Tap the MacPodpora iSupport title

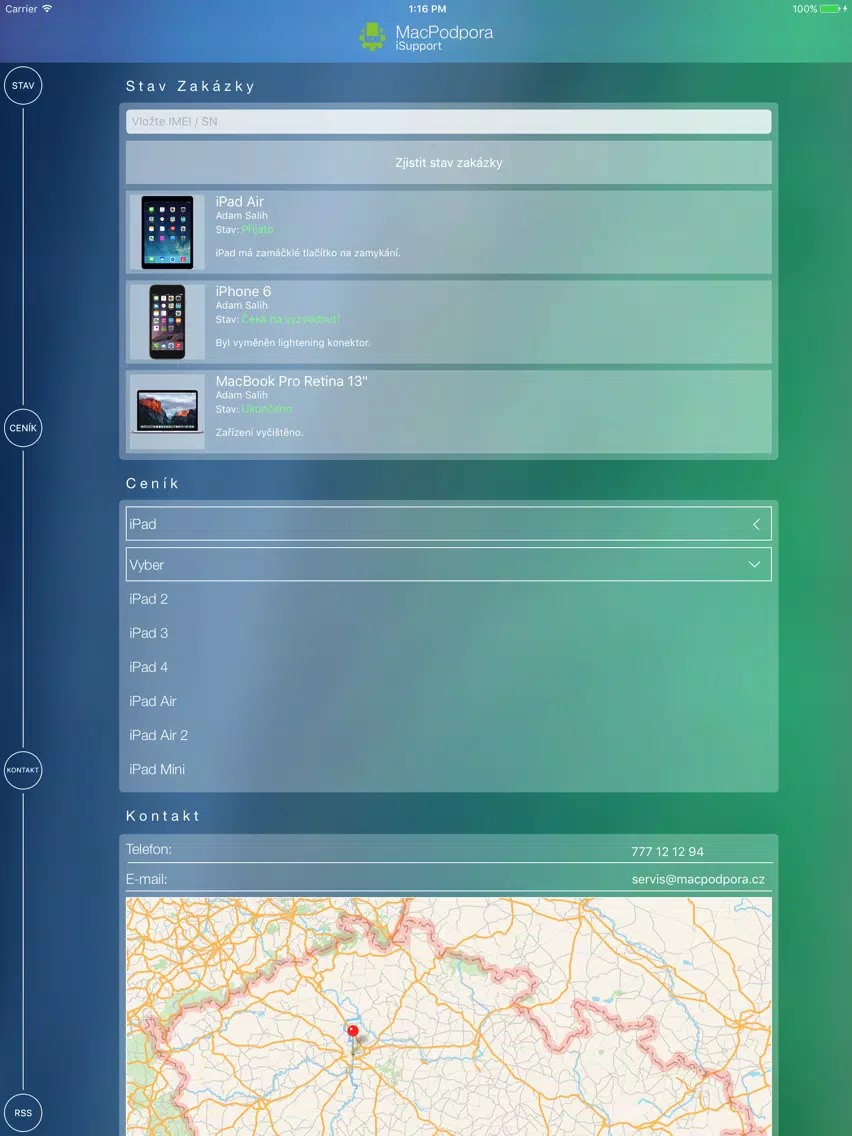coord(444,38)
